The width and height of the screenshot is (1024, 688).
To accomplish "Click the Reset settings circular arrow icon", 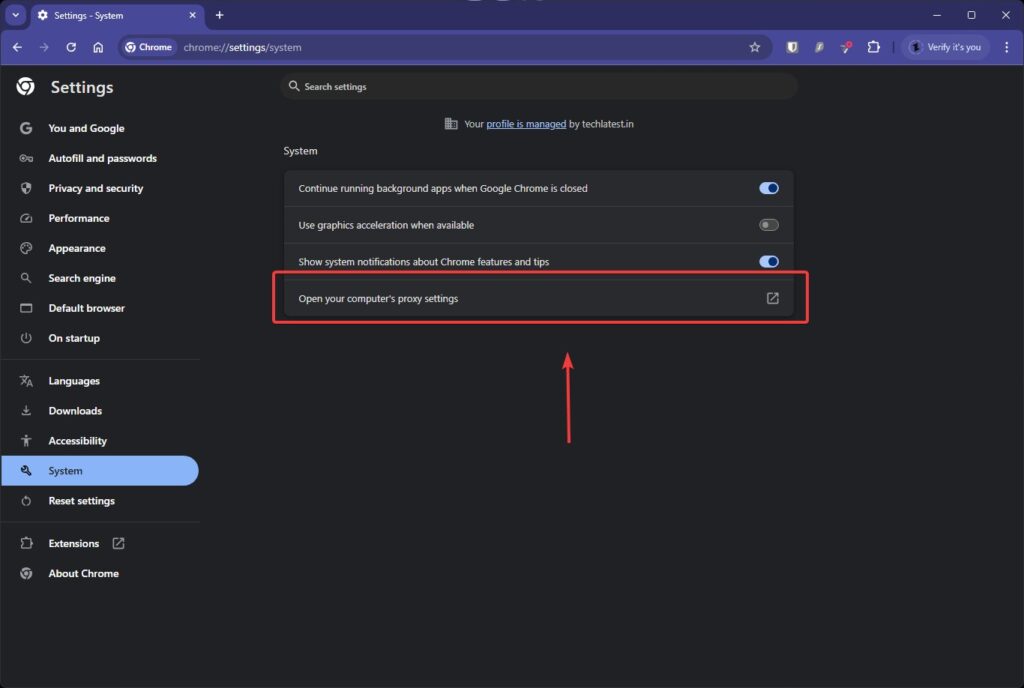I will pos(25,501).
